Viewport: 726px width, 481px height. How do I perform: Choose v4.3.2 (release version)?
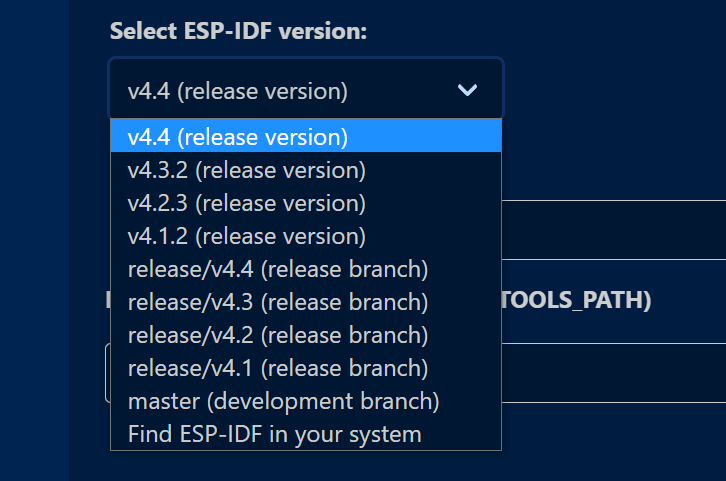coord(306,170)
